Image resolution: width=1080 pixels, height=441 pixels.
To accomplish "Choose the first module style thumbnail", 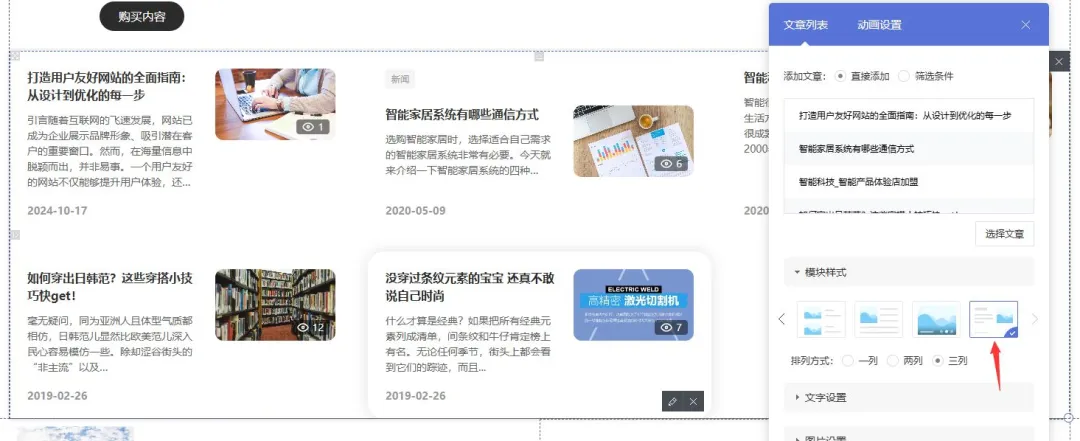I will tap(821, 319).
